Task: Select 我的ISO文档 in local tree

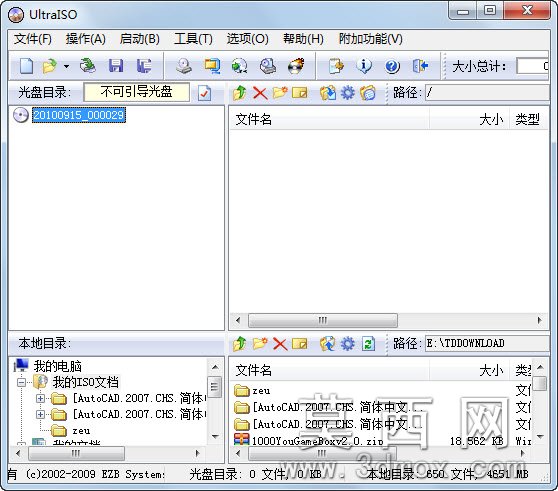Action: tap(85, 382)
